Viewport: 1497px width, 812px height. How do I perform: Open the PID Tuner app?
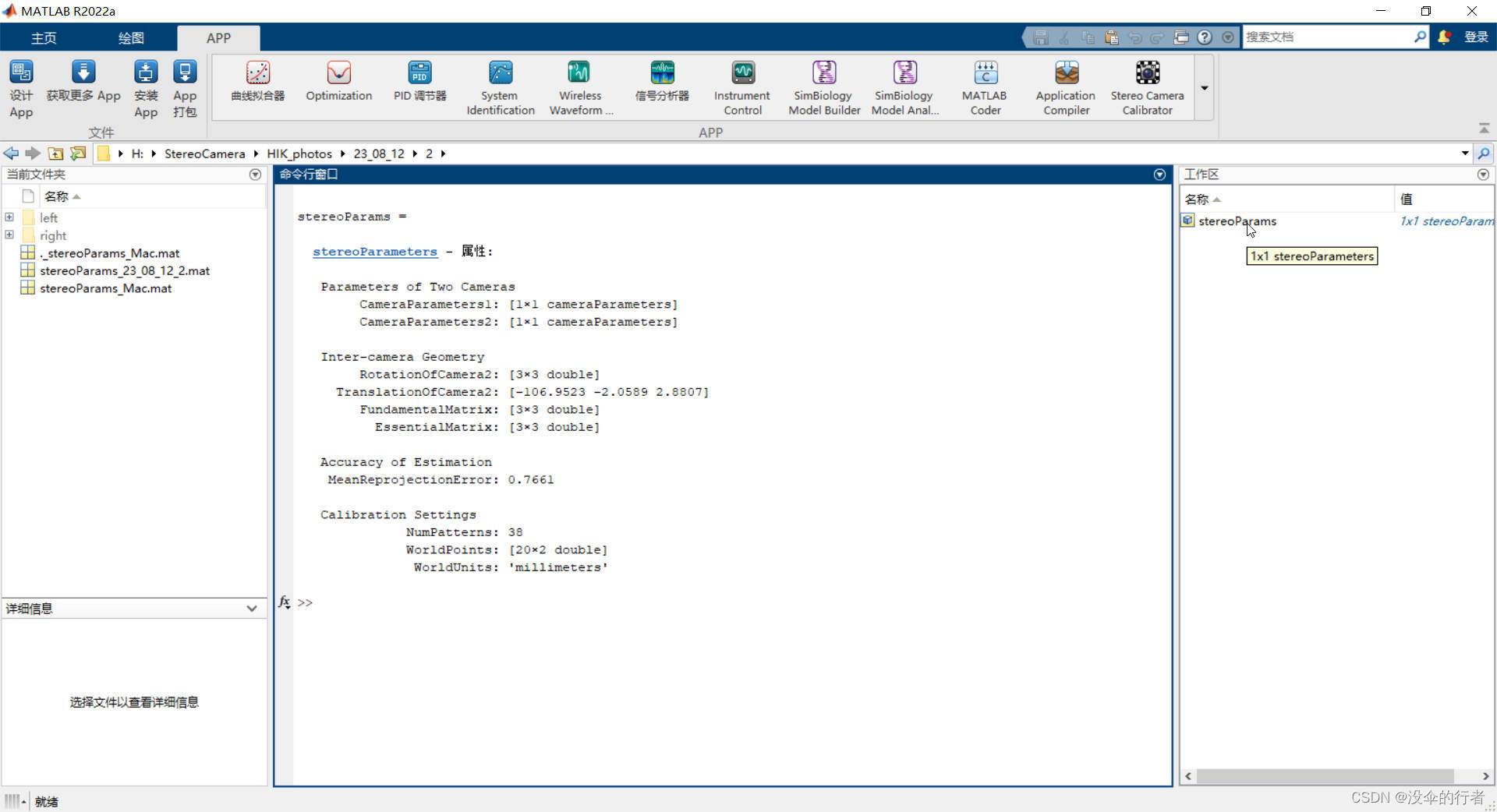tap(419, 81)
